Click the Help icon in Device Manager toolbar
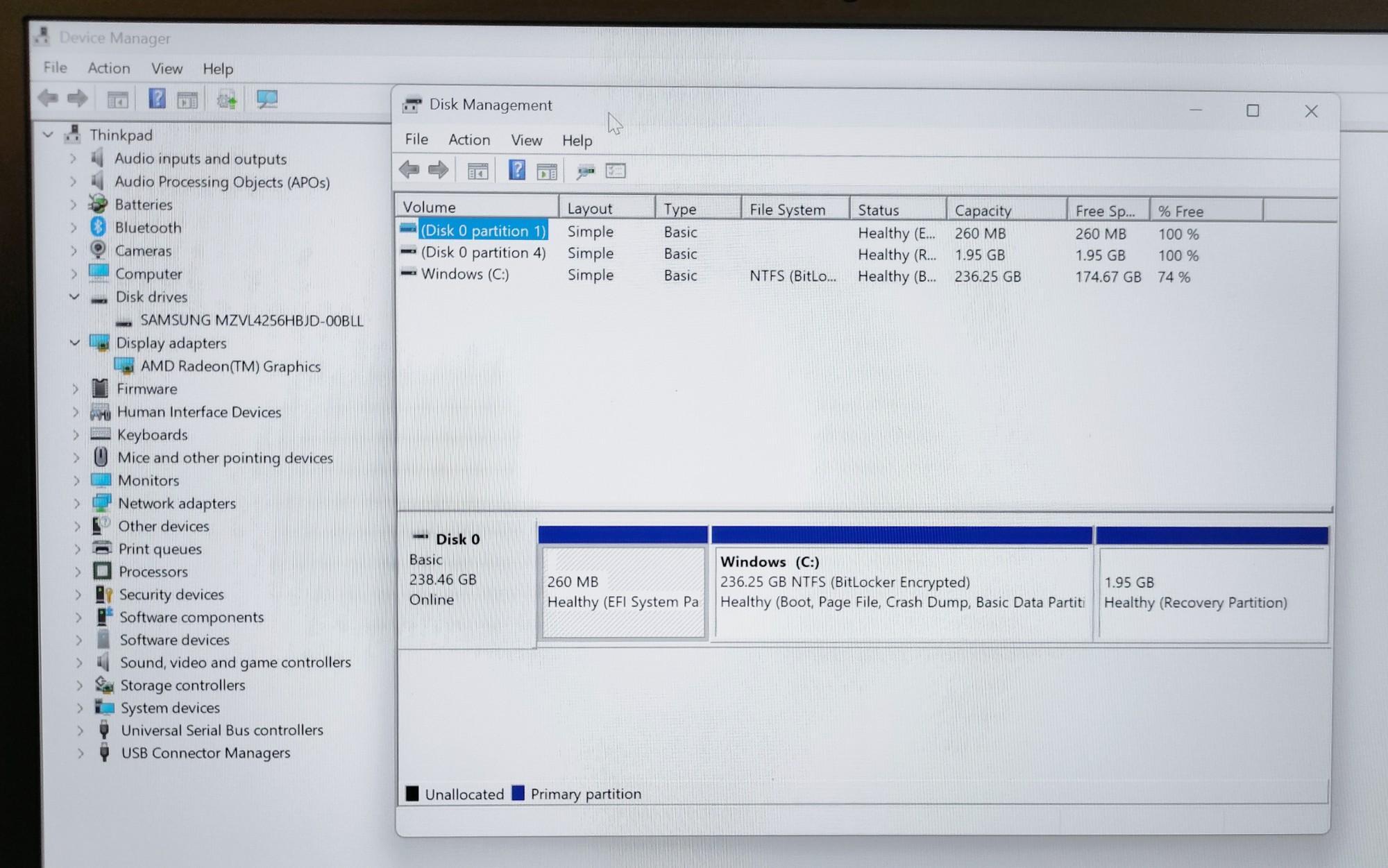The height and width of the screenshot is (868, 1388). tap(157, 99)
